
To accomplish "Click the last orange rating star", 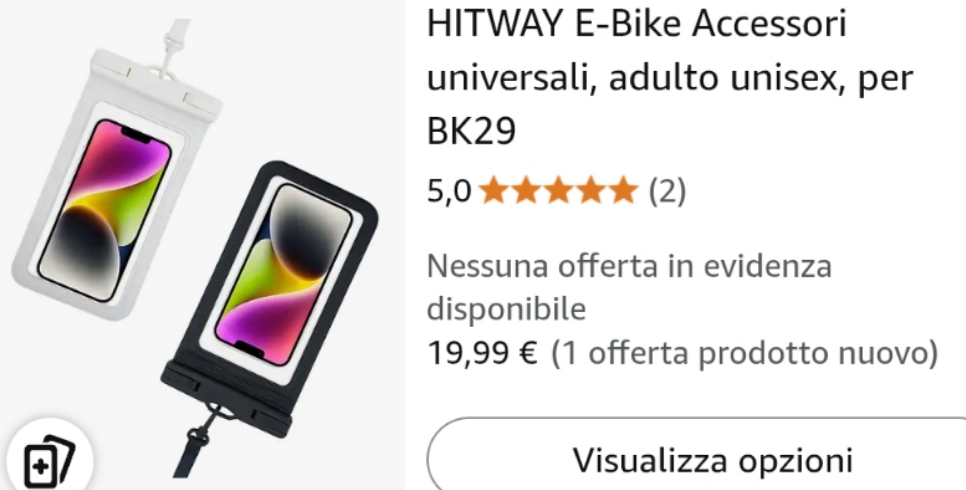I will (x=622, y=190).
